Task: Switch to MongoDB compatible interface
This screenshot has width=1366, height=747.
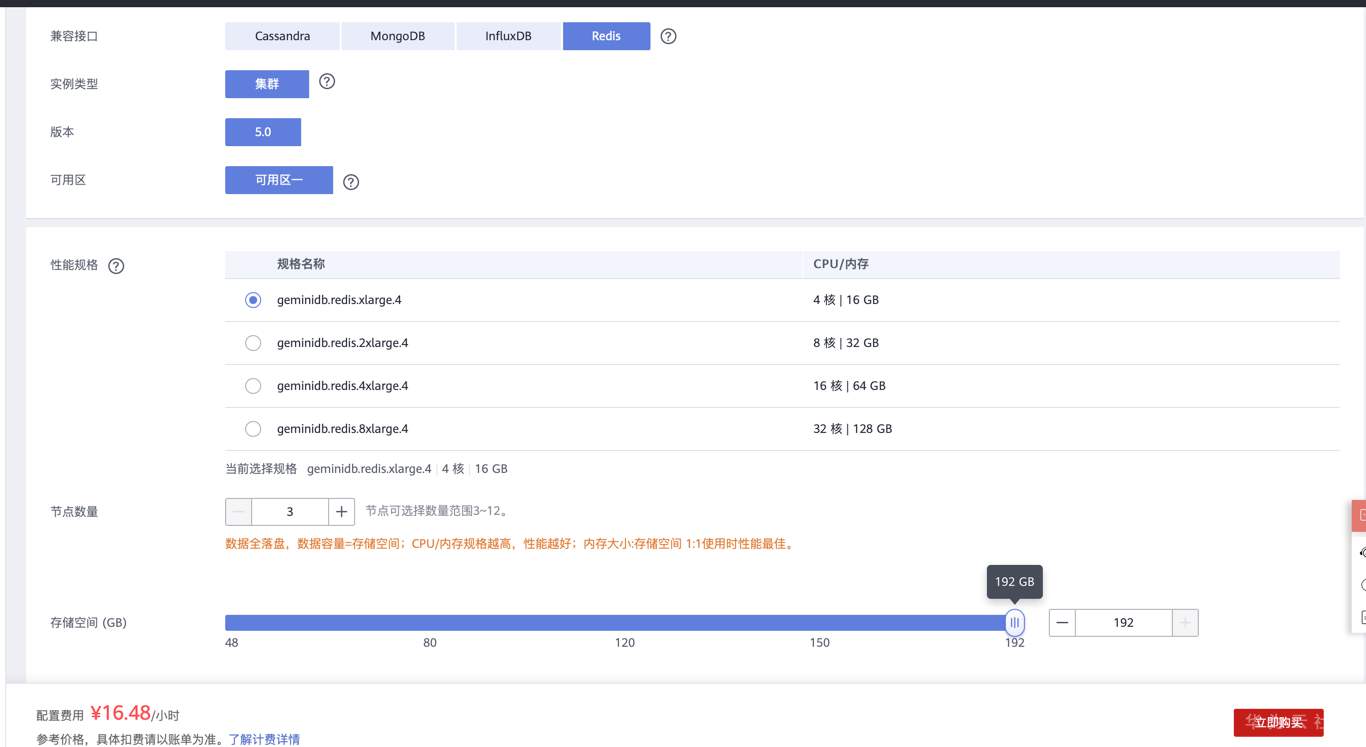Action: pyautogui.click(x=398, y=36)
